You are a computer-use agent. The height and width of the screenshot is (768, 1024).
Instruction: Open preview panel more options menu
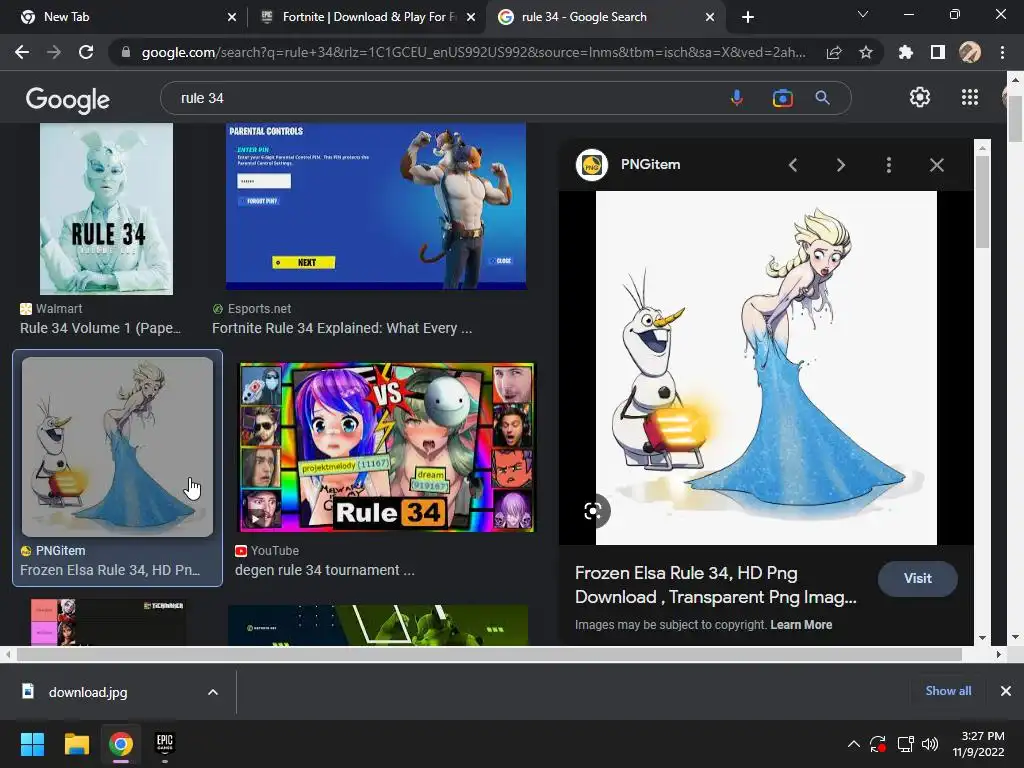pos(889,165)
